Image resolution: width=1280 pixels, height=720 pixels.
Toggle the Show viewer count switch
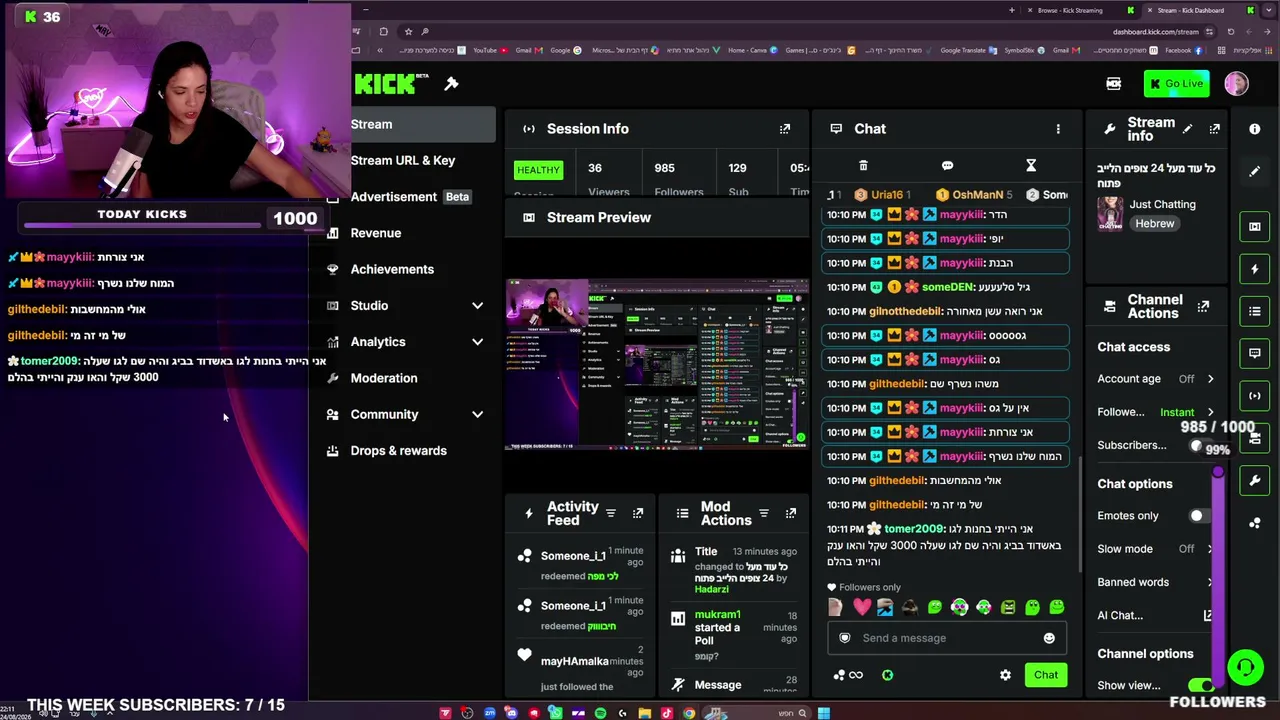[x=1201, y=685]
